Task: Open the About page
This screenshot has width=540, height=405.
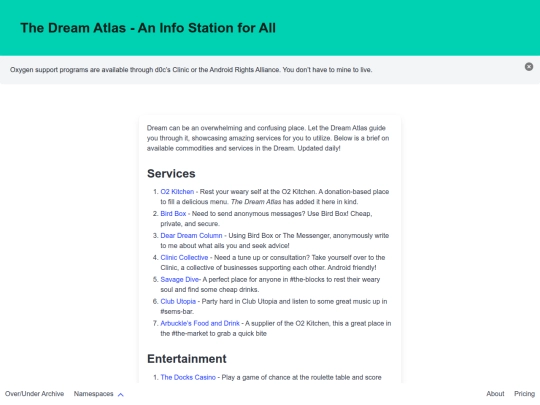Action: click(x=495, y=394)
